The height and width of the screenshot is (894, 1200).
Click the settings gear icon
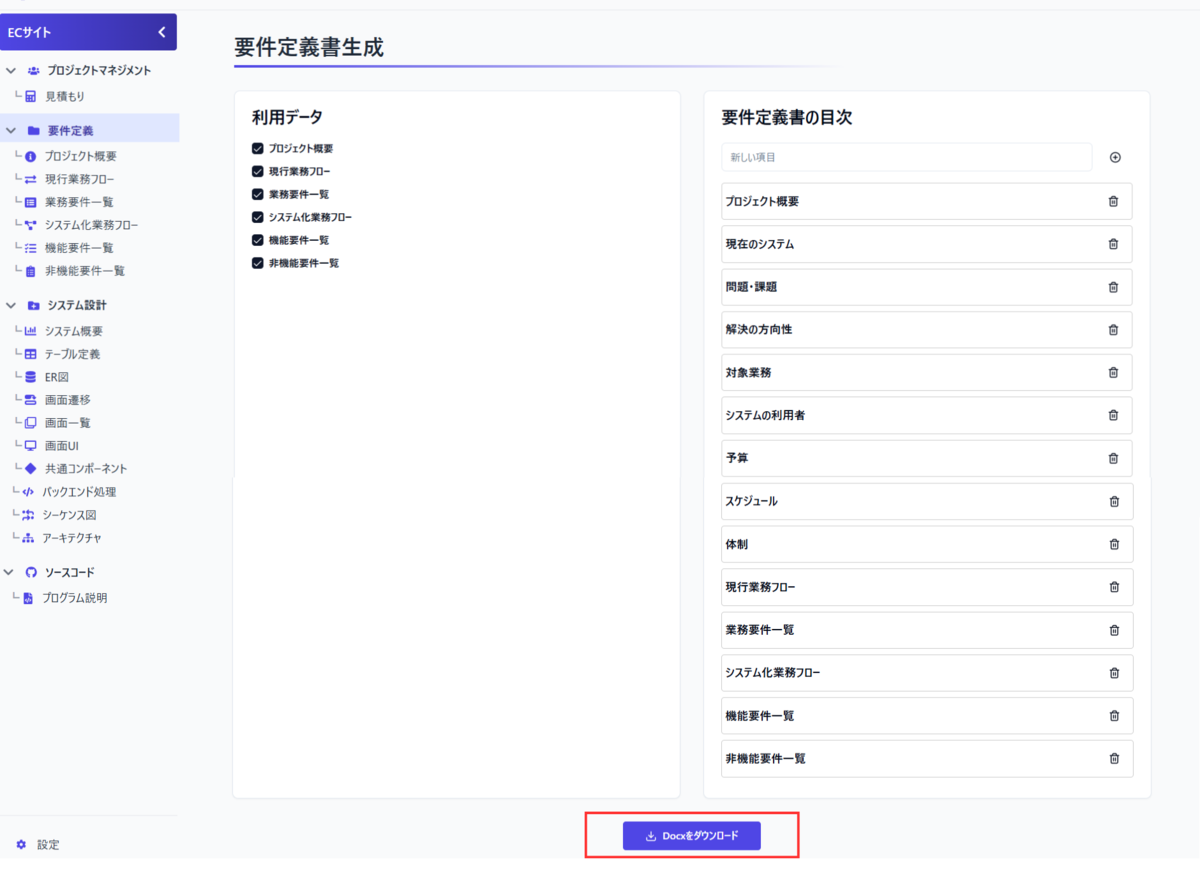tap(21, 845)
